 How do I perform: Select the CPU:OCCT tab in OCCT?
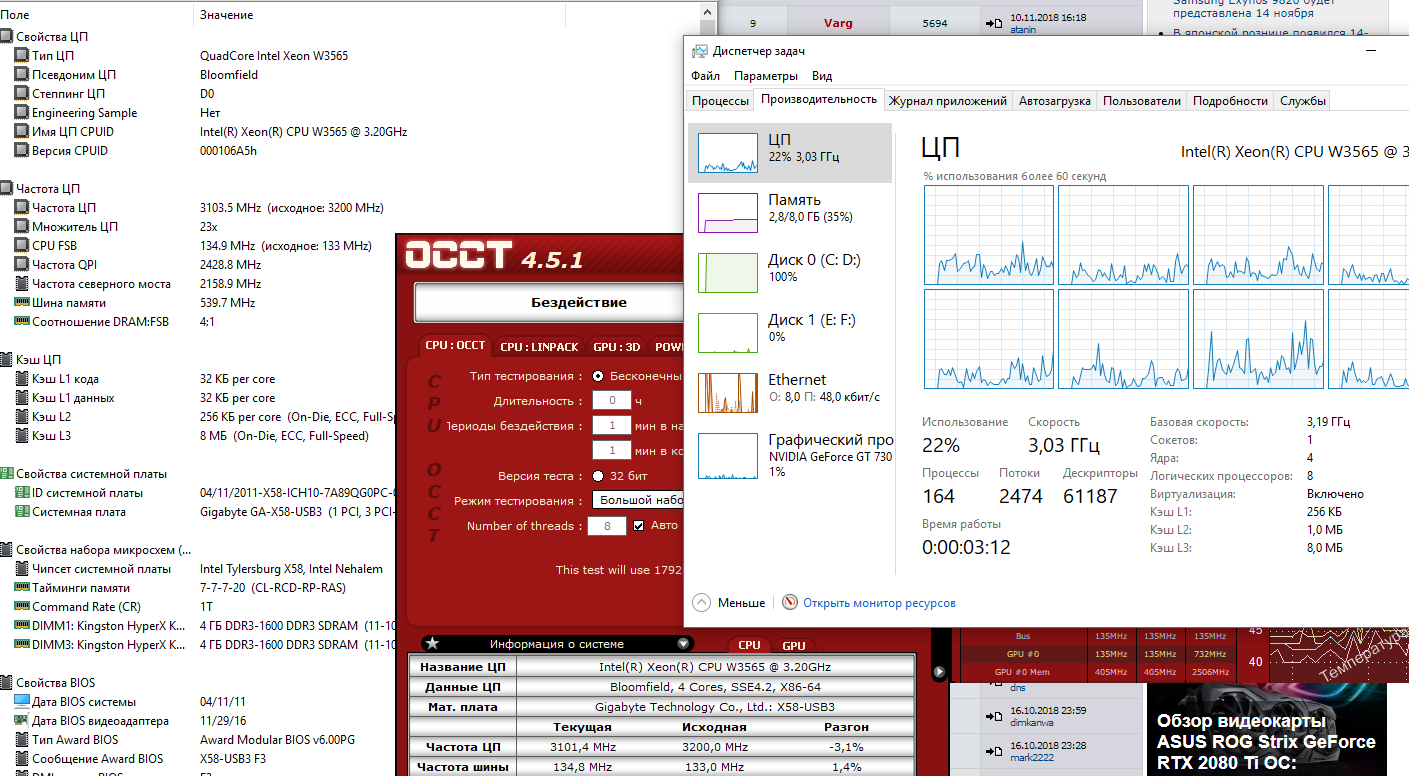click(x=455, y=345)
